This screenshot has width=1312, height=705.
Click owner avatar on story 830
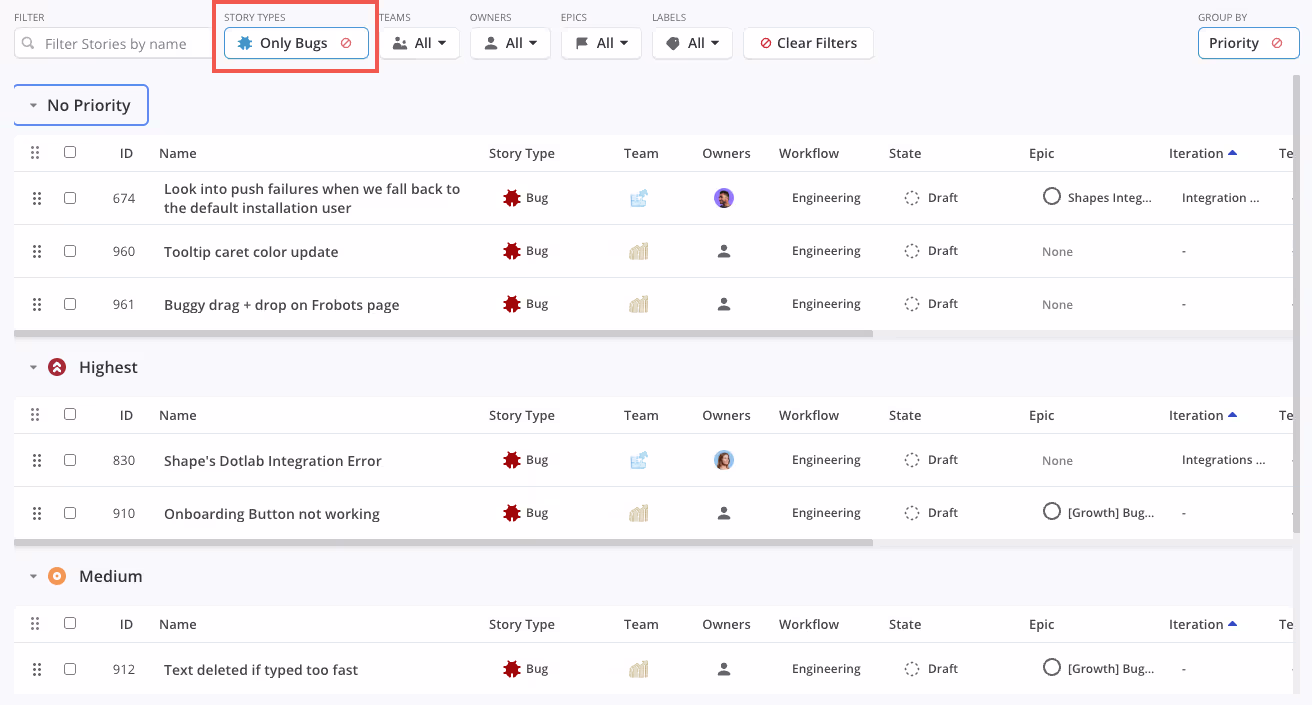click(724, 460)
